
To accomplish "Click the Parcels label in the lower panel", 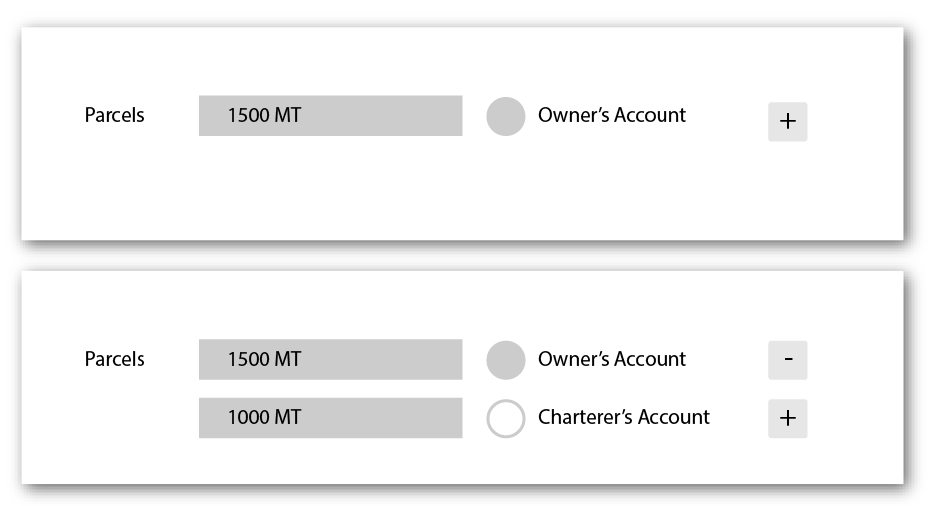I will (x=114, y=359).
